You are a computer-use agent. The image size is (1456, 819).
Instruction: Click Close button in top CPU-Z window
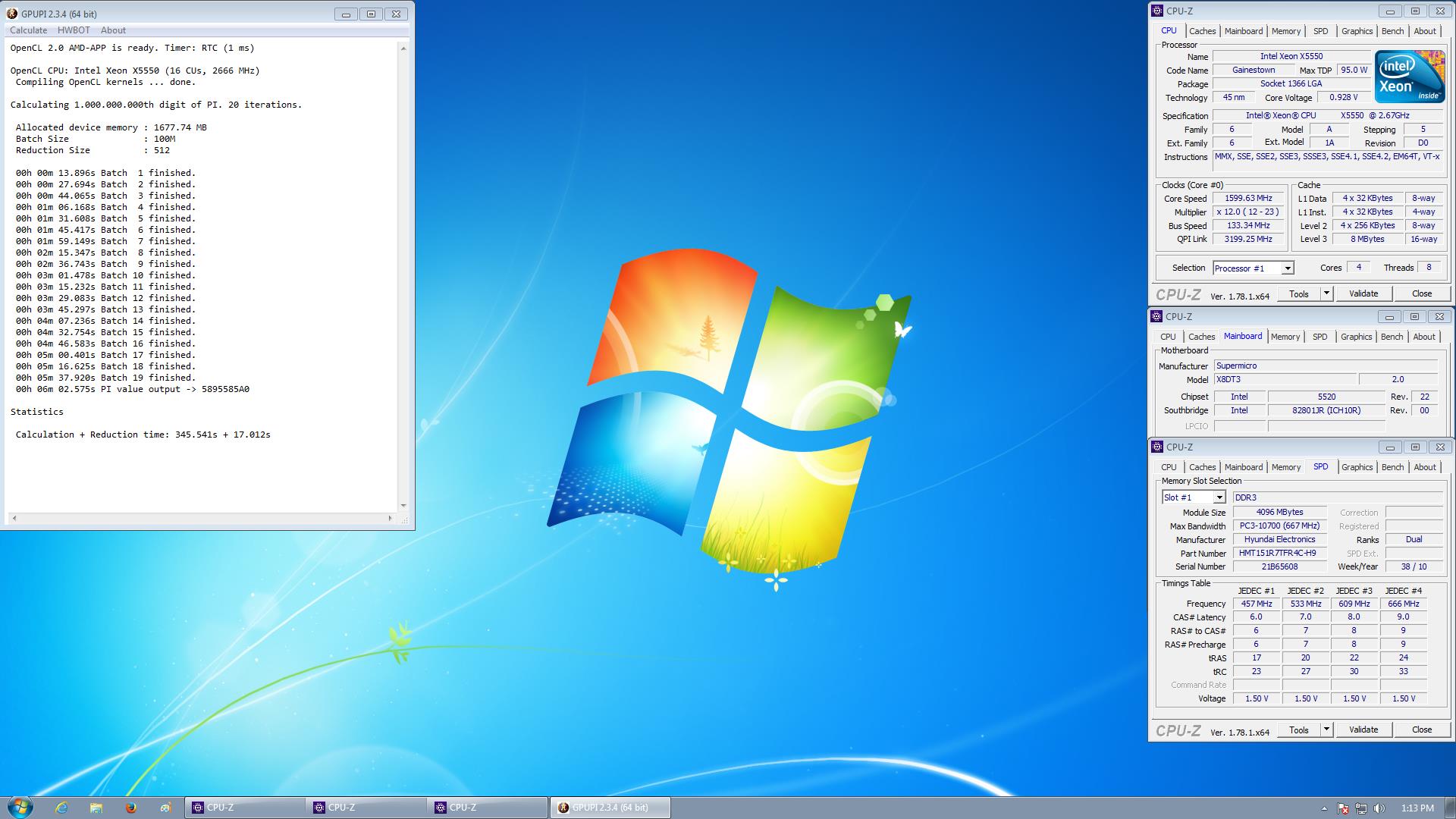tap(1422, 293)
